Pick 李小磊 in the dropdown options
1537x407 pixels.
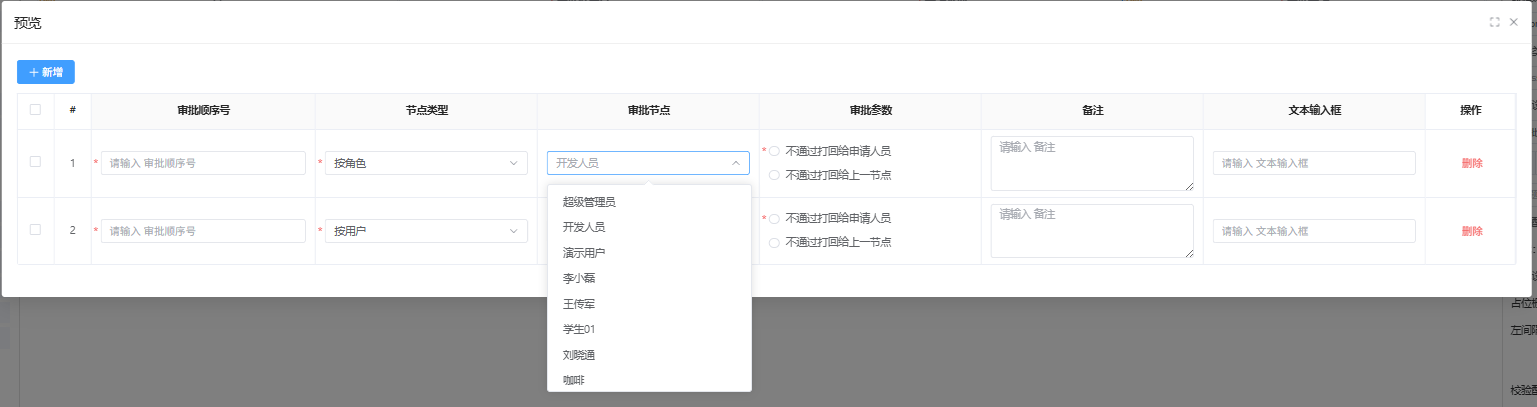(x=579, y=278)
